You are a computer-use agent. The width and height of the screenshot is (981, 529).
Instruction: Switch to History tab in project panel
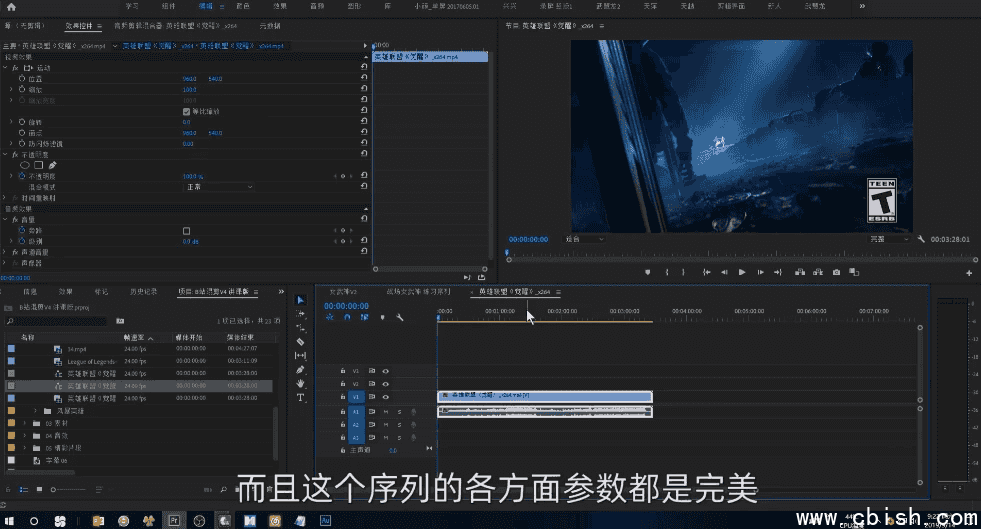tap(143, 291)
